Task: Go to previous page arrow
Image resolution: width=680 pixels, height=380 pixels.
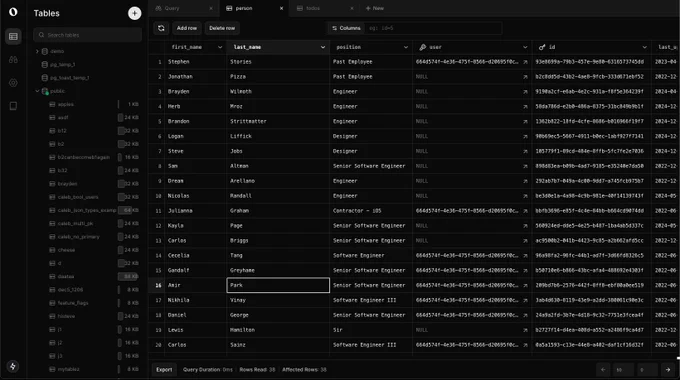Action: pos(603,370)
